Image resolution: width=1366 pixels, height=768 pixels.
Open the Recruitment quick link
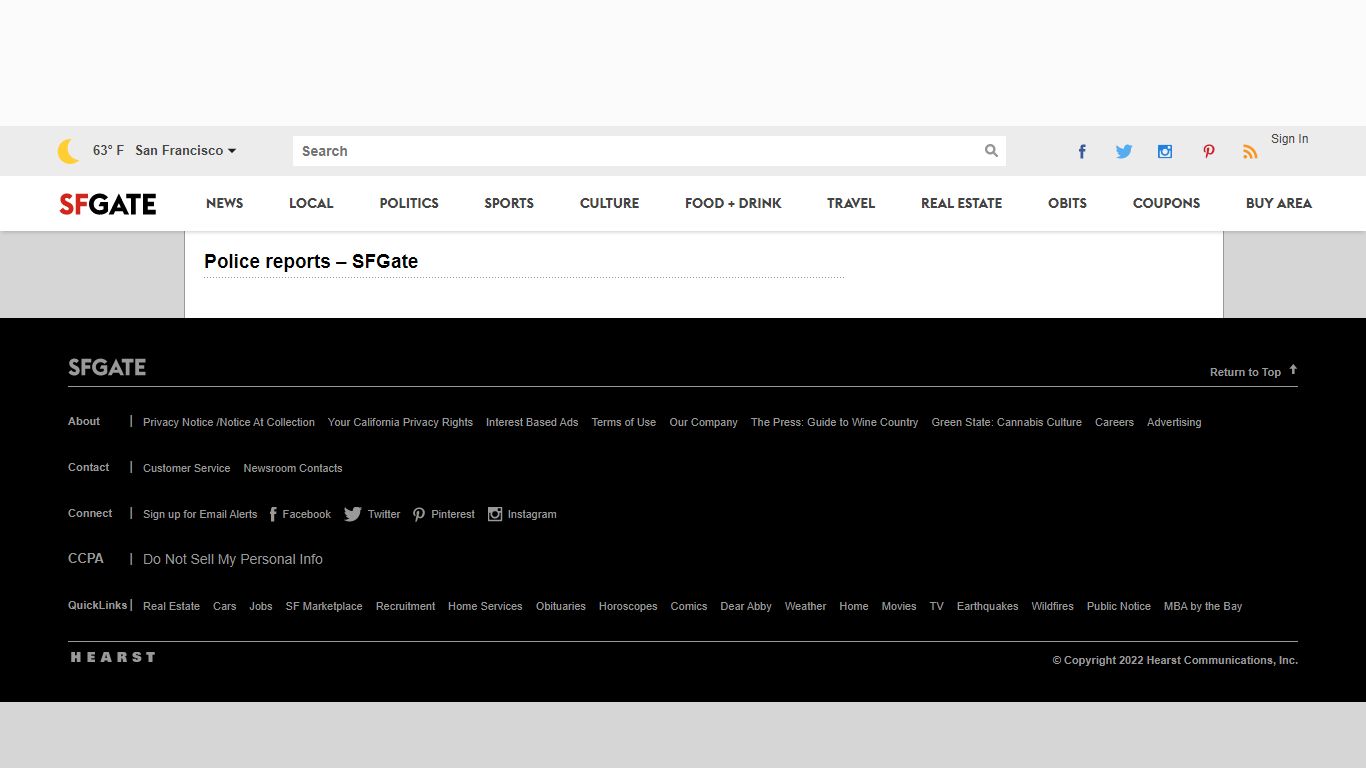pos(405,606)
